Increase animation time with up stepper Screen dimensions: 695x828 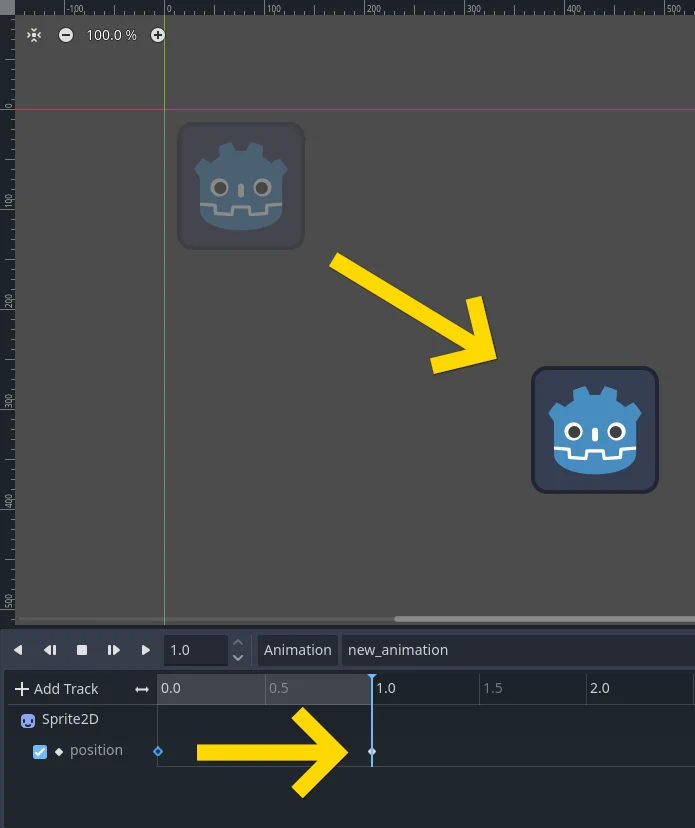238,642
